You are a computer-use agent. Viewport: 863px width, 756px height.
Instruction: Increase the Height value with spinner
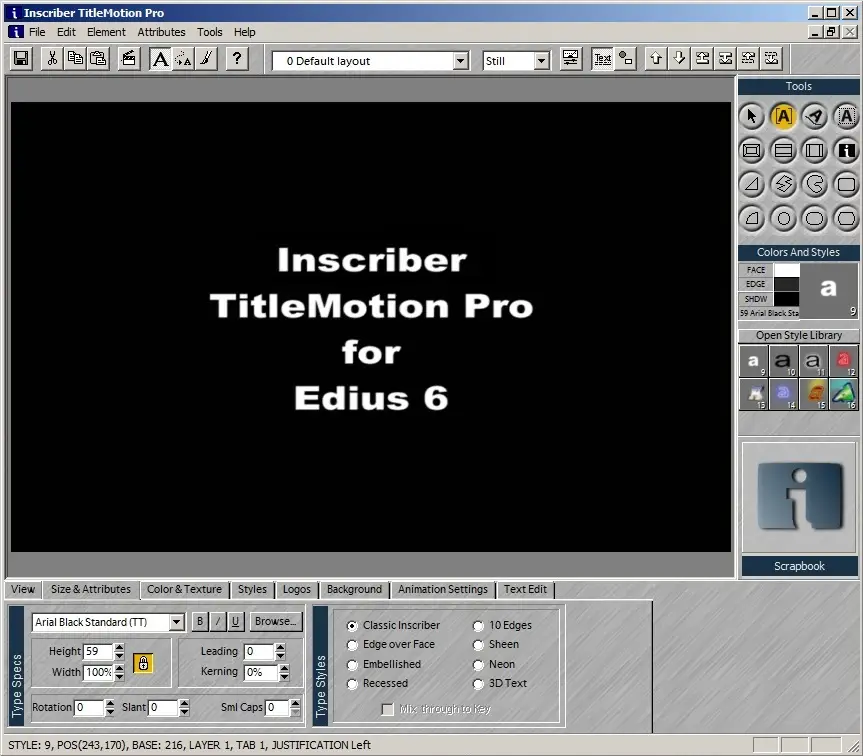tap(119, 648)
